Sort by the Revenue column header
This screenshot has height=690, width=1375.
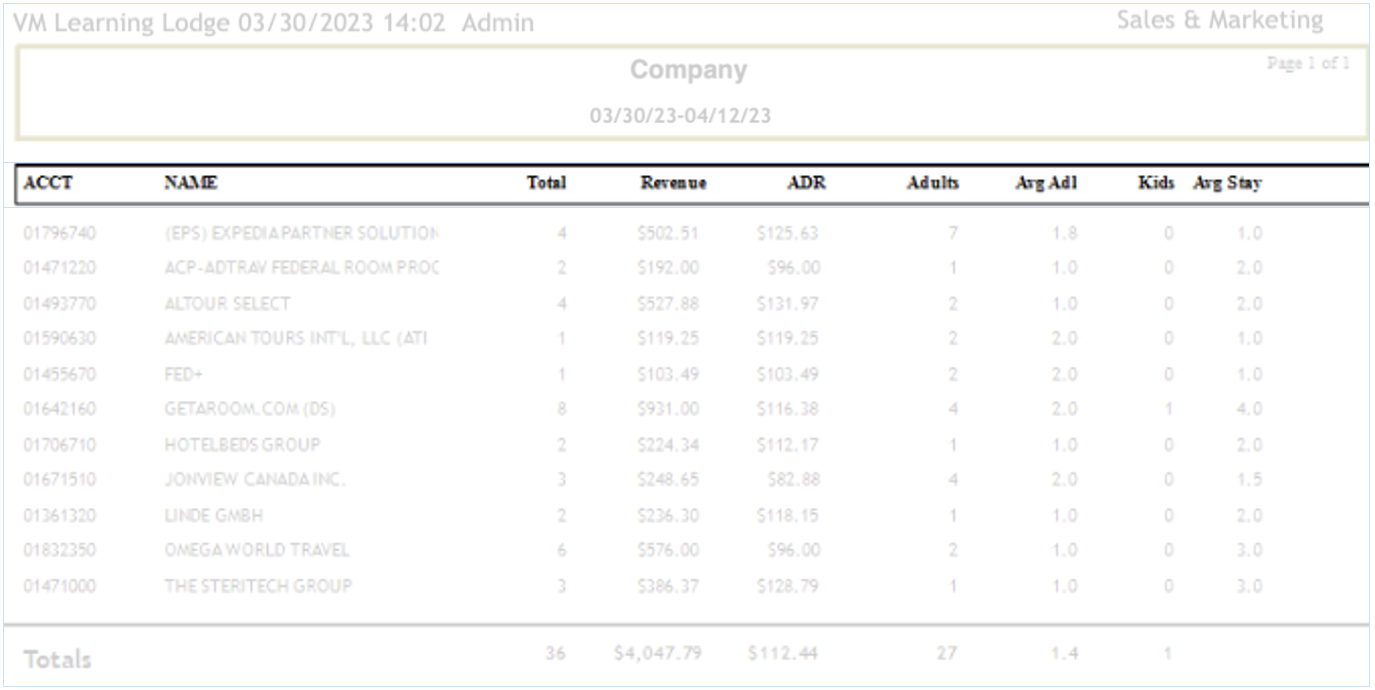coord(673,183)
